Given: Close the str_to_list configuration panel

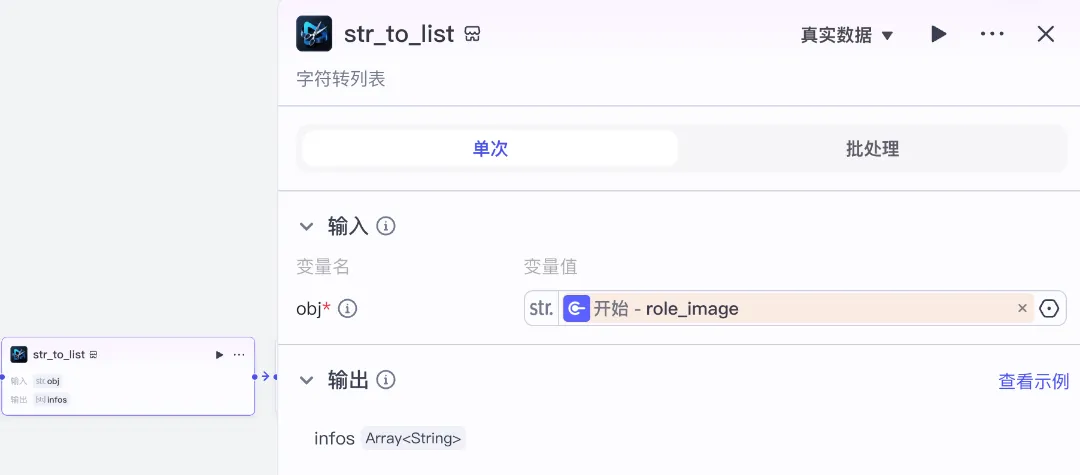Looking at the screenshot, I should 1046,34.
